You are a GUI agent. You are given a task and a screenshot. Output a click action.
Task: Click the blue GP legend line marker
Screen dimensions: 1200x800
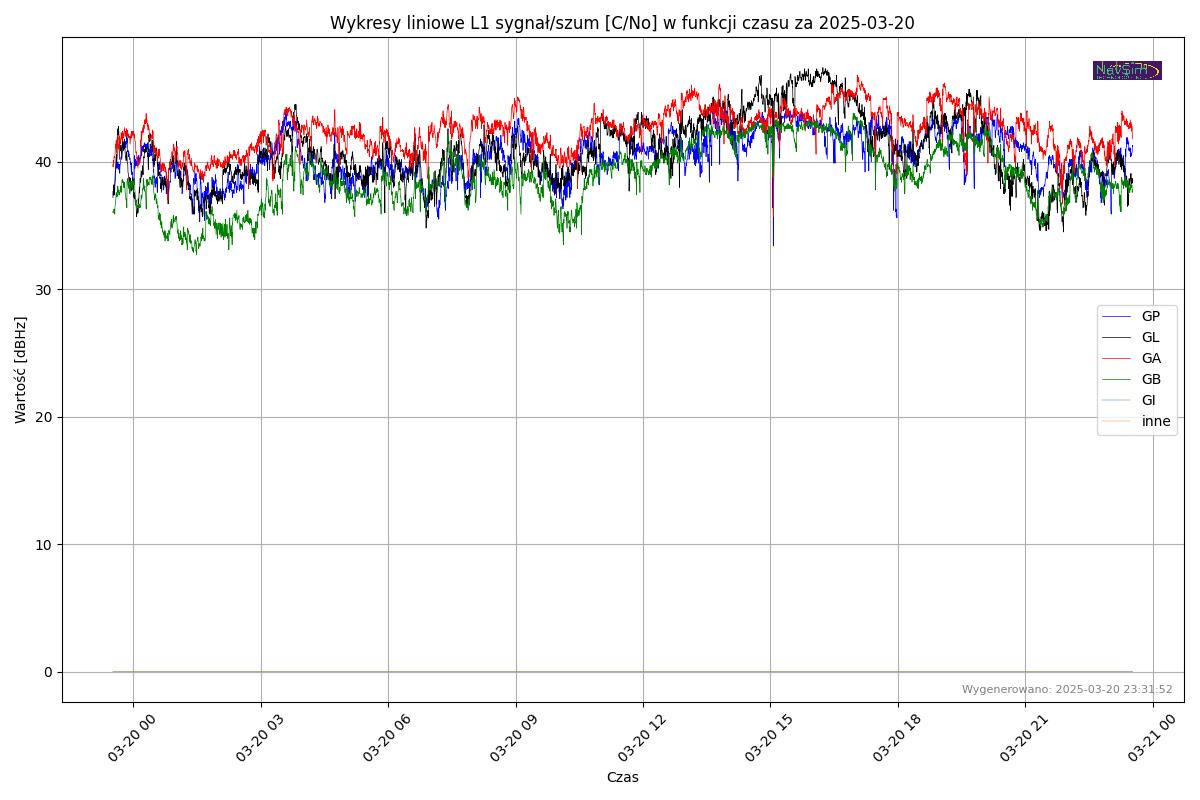coord(1116,316)
